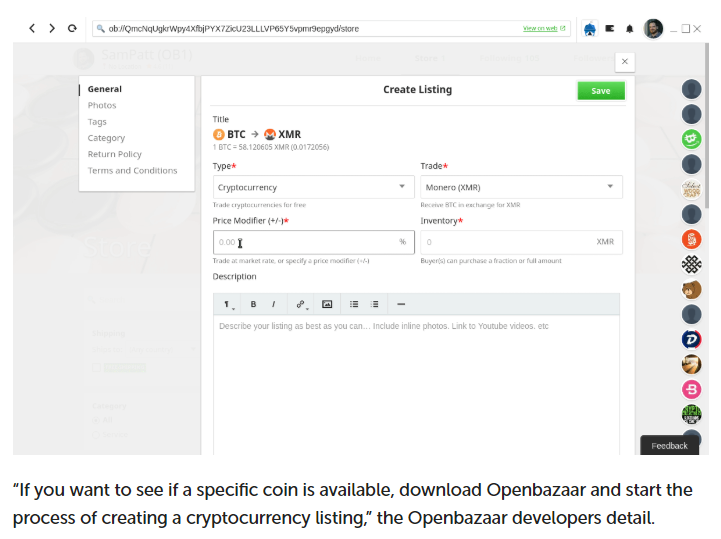Open the paragraph format dropdown in the editor
The height and width of the screenshot is (539, 721).
pyautogui.click(x=229, y=304)
